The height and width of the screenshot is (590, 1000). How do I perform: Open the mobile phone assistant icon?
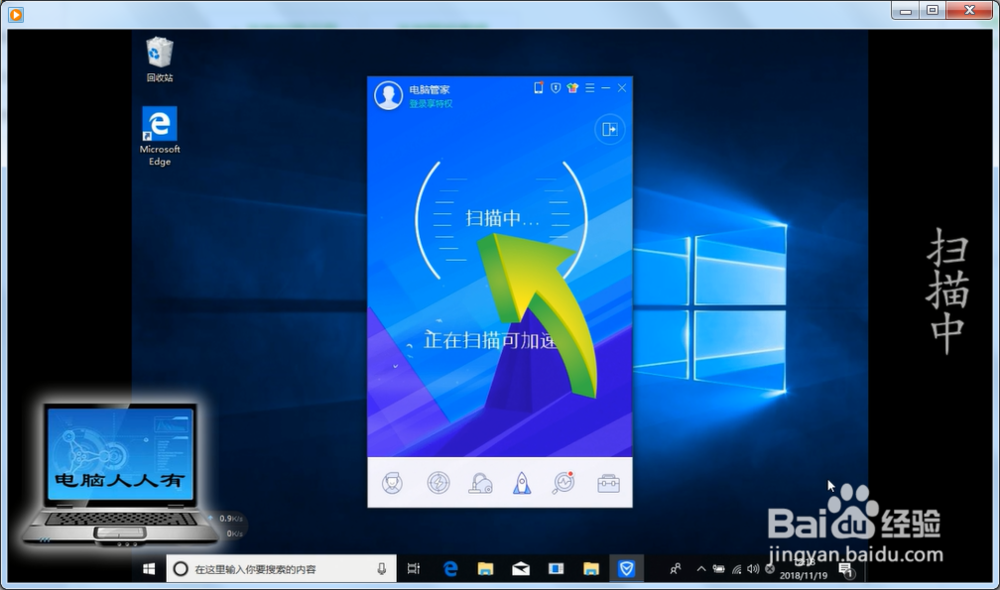[538, 88]
